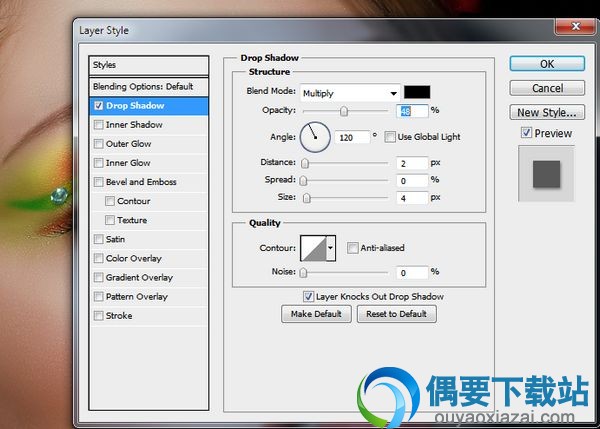Enable the Stroke checkbox
This screenshot has height=429, width=600.
pyautogui.click(x=99, y=316)
